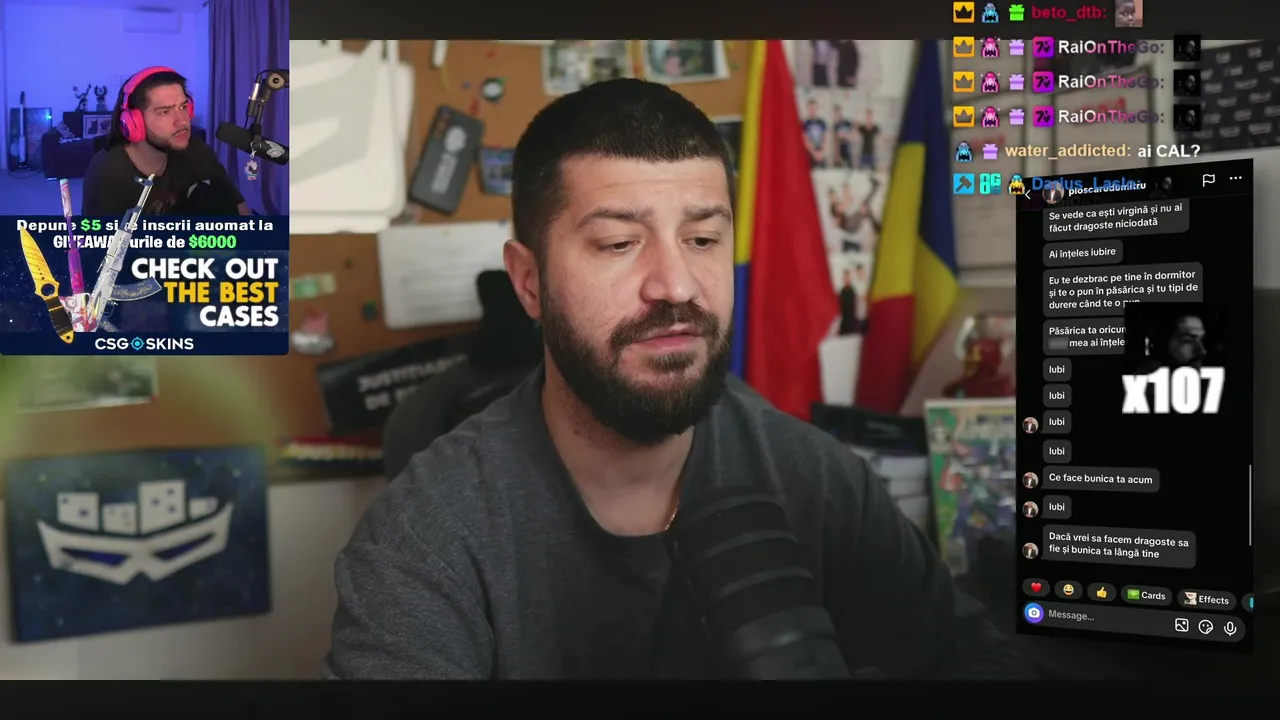
Task: Open the Cards button in chat
Action: click(x=1145, y=595)
